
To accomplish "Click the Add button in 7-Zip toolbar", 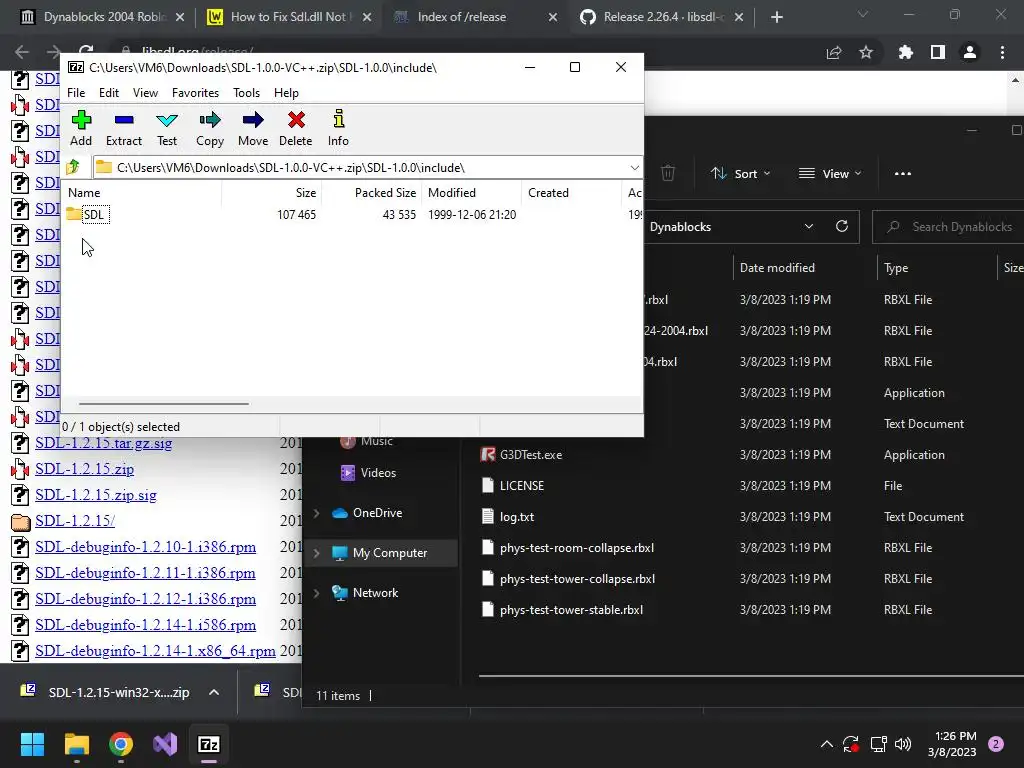I will (x=81, y=128).
